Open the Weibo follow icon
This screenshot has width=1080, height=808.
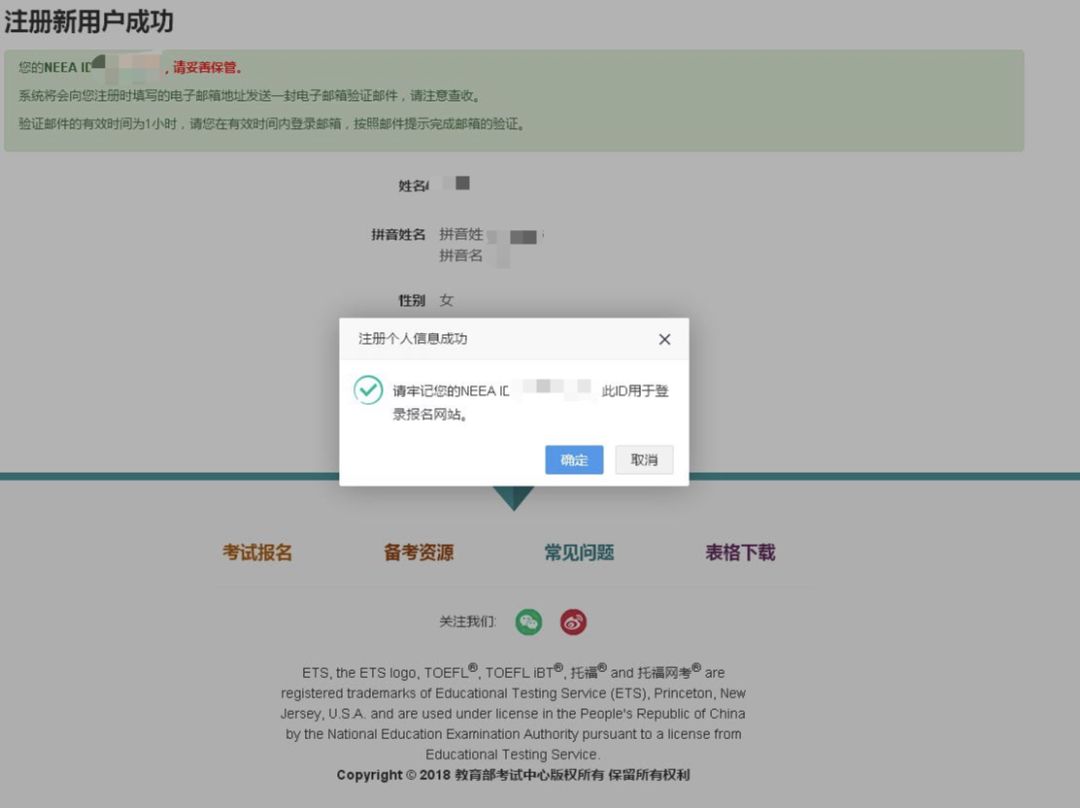[x=573, y=621]
